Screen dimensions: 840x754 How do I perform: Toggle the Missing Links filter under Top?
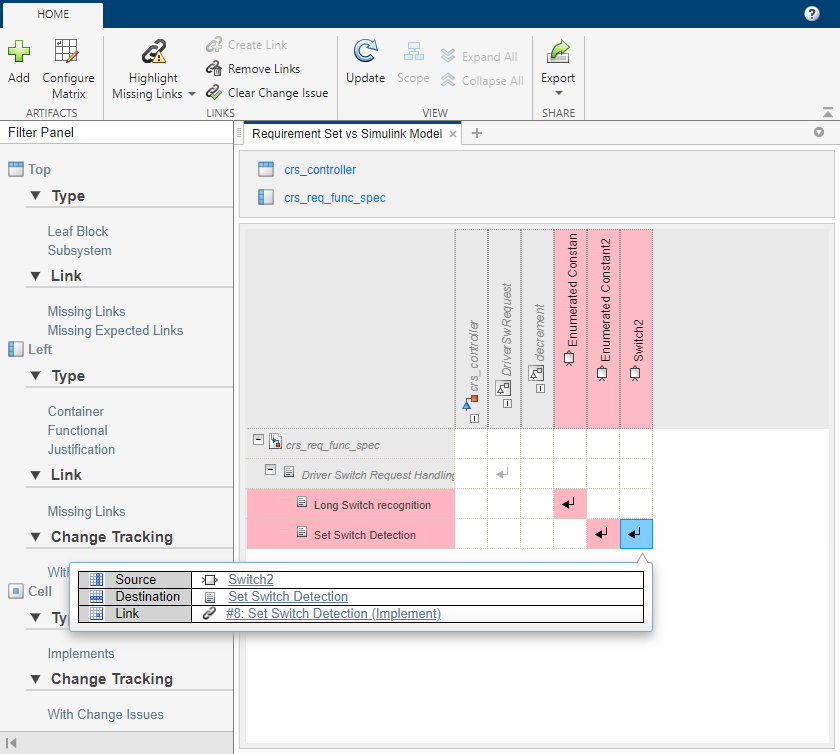(86, 311)
